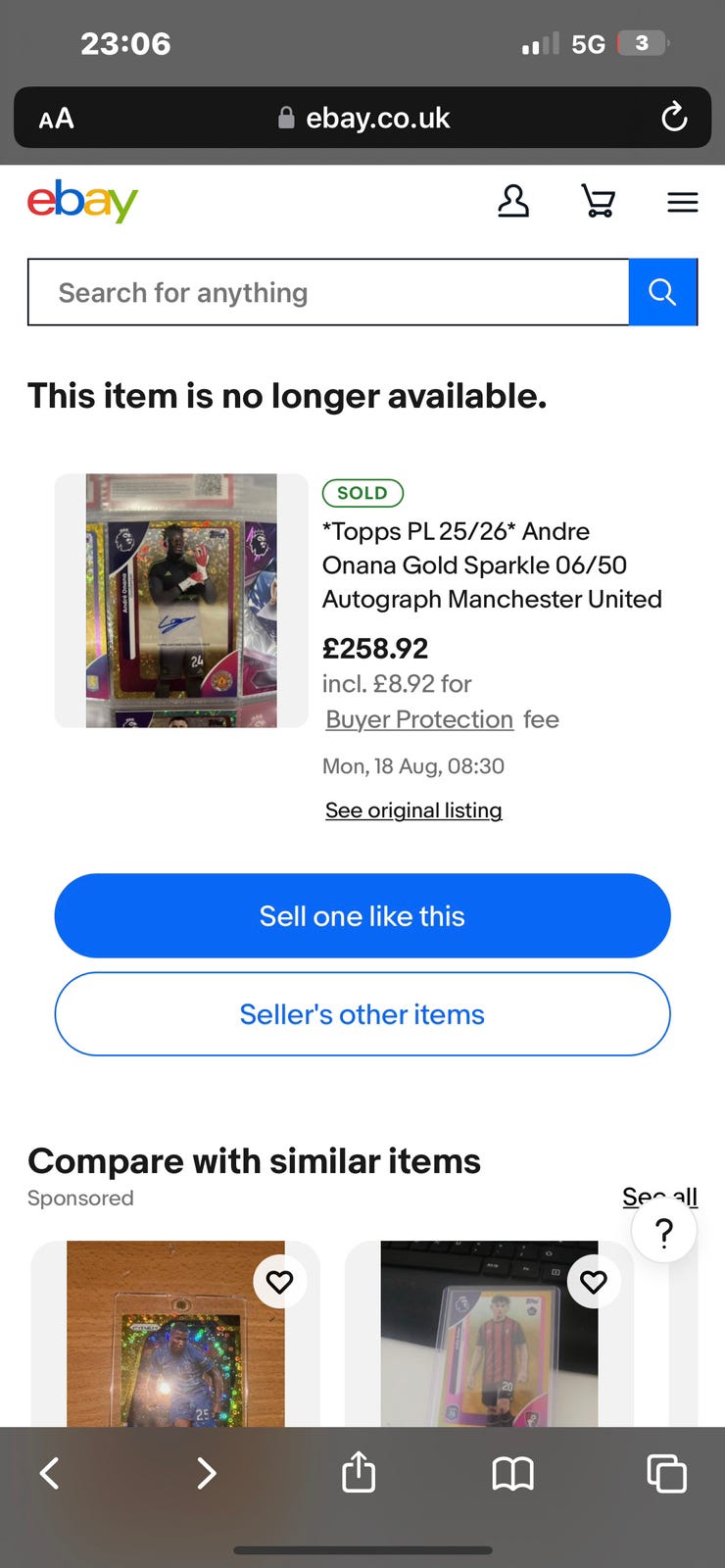Viewport: 725px width, 1568px height.
Task: Open the Buyer Protection link
Action: pyautogui.click(x=419, y=719)
